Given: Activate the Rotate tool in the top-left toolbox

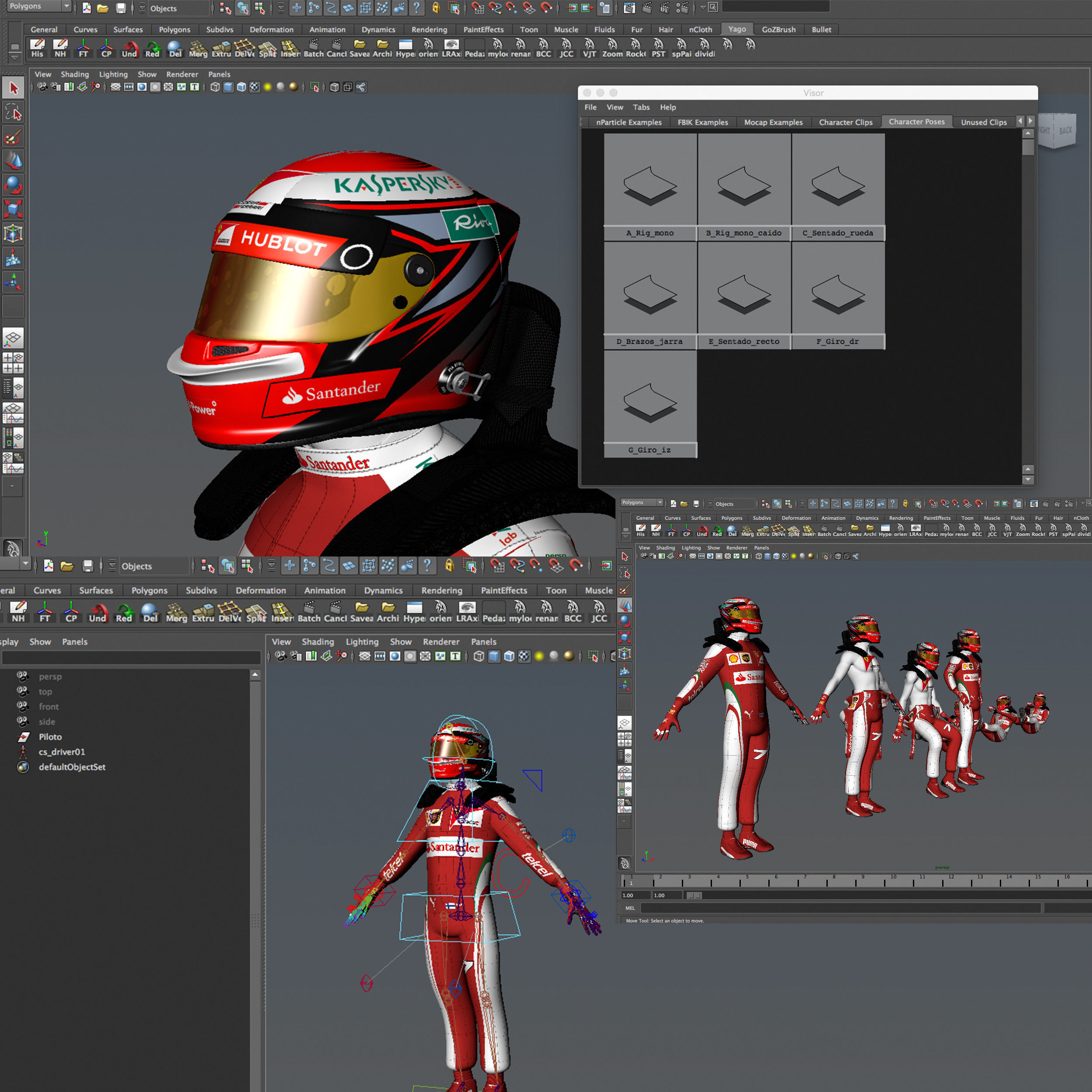Looking at the screenshot, I should coord(13,185).
